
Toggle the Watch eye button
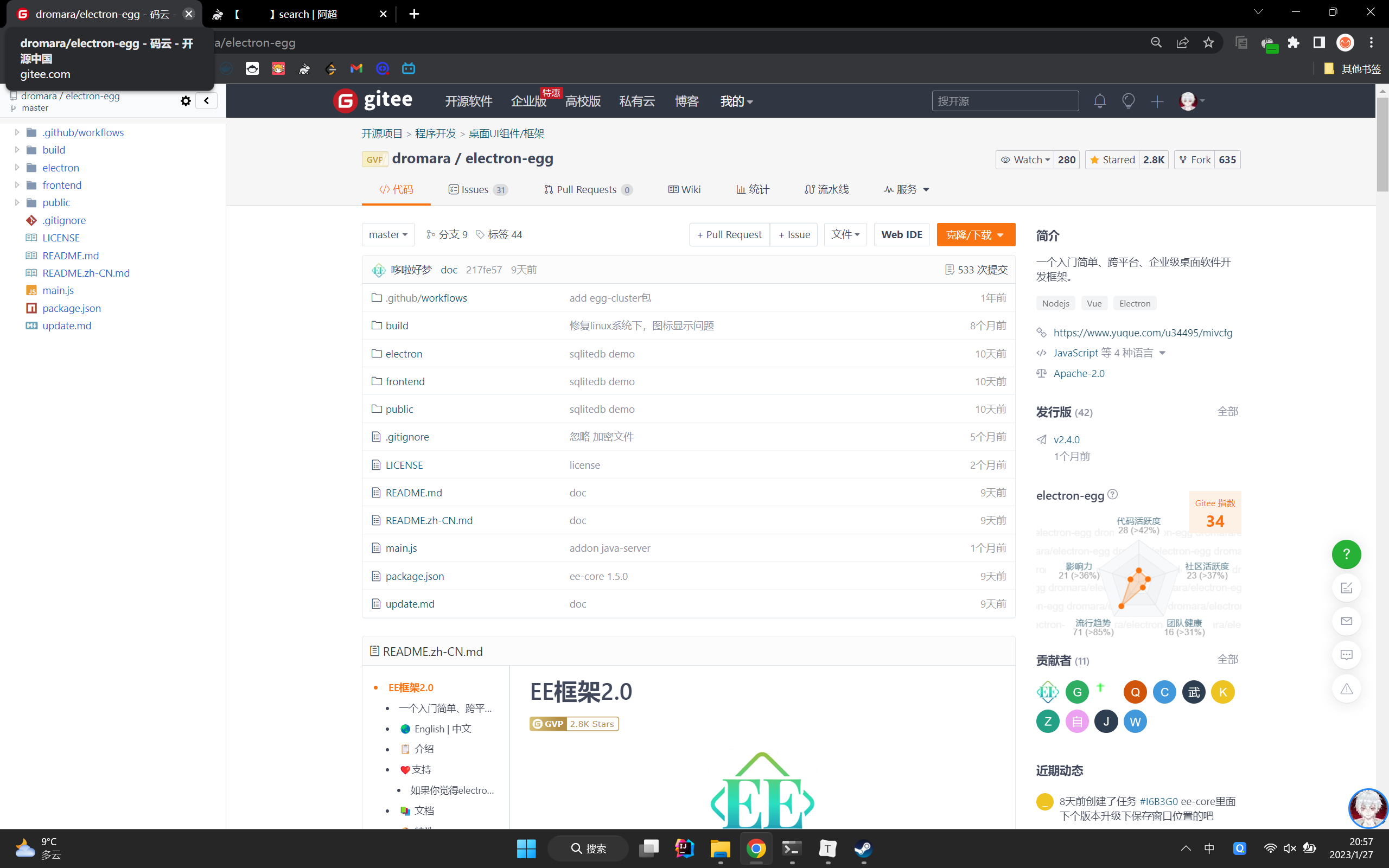click(x=1025, y=159)
